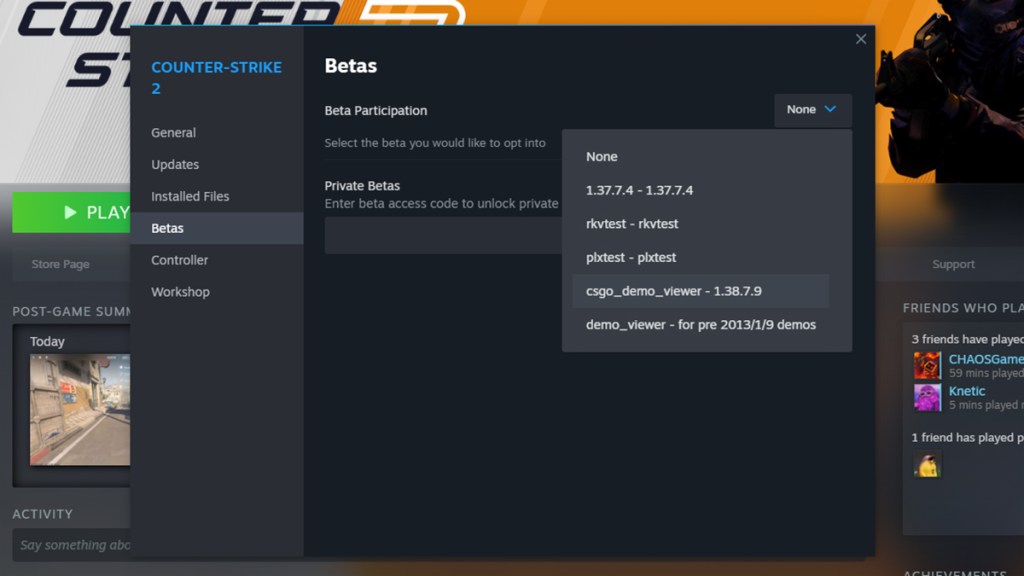This screenshot has width=1024, height=576.
Task: Open the Controller settings section
Action: [179, 259]
